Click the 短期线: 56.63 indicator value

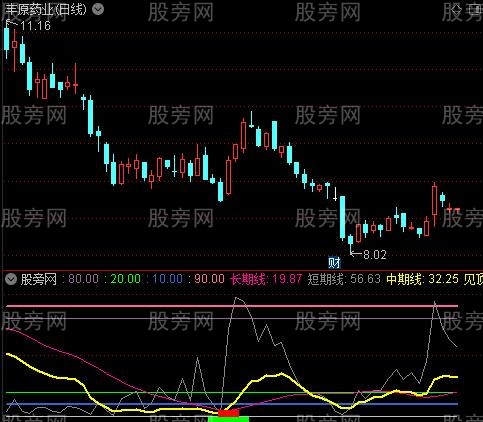click(344, 279)
